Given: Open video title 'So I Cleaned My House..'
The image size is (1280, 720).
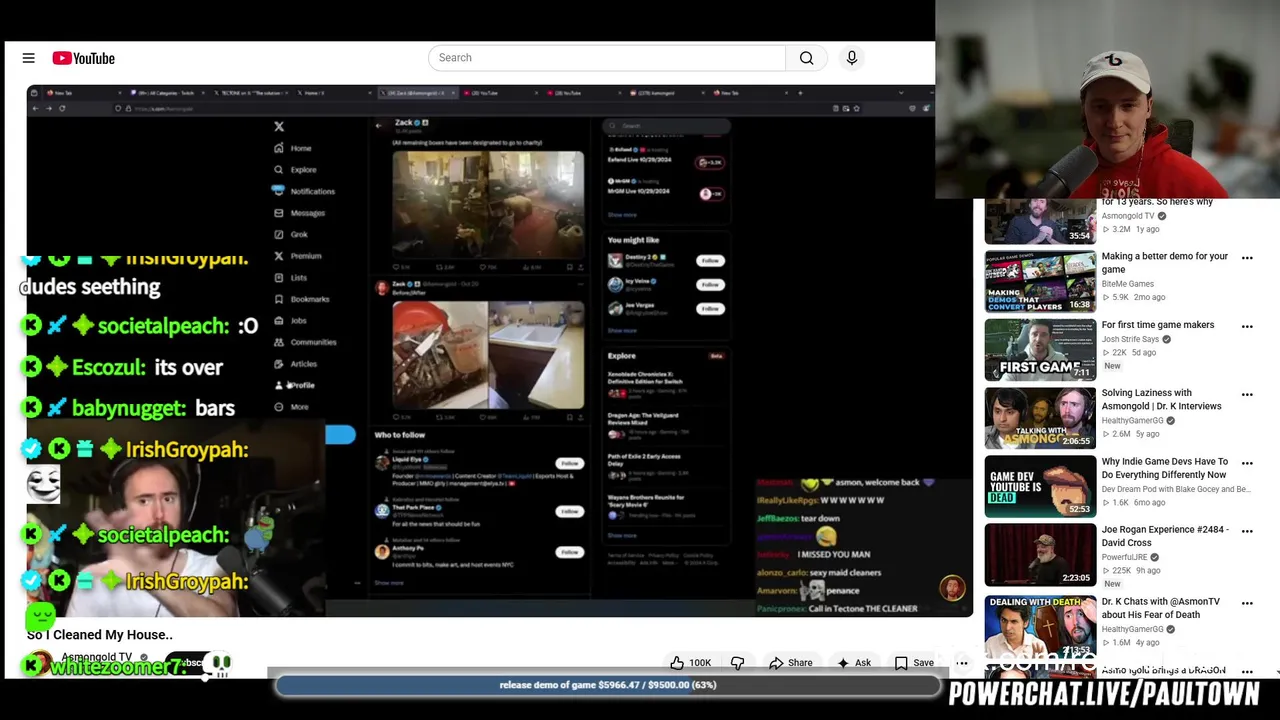Looking at the screenshot, I should point(100,634).
